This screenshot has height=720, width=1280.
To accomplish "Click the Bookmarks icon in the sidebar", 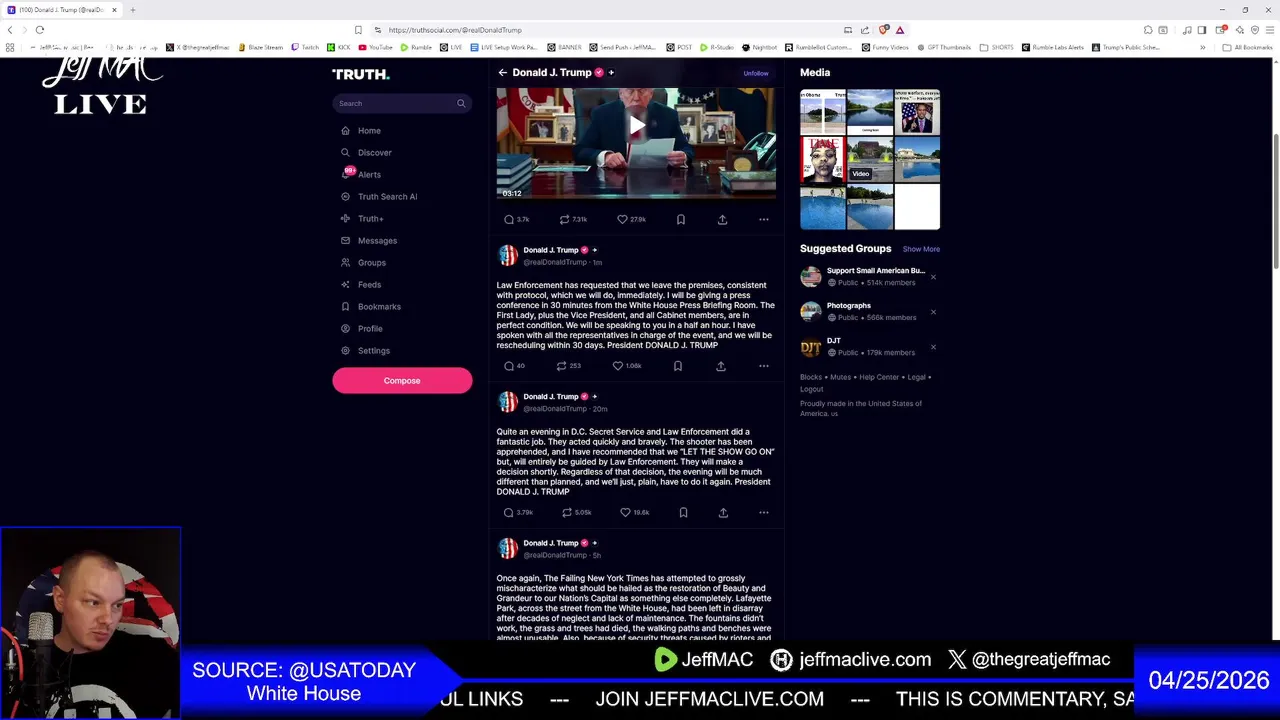I will point(345,307).
